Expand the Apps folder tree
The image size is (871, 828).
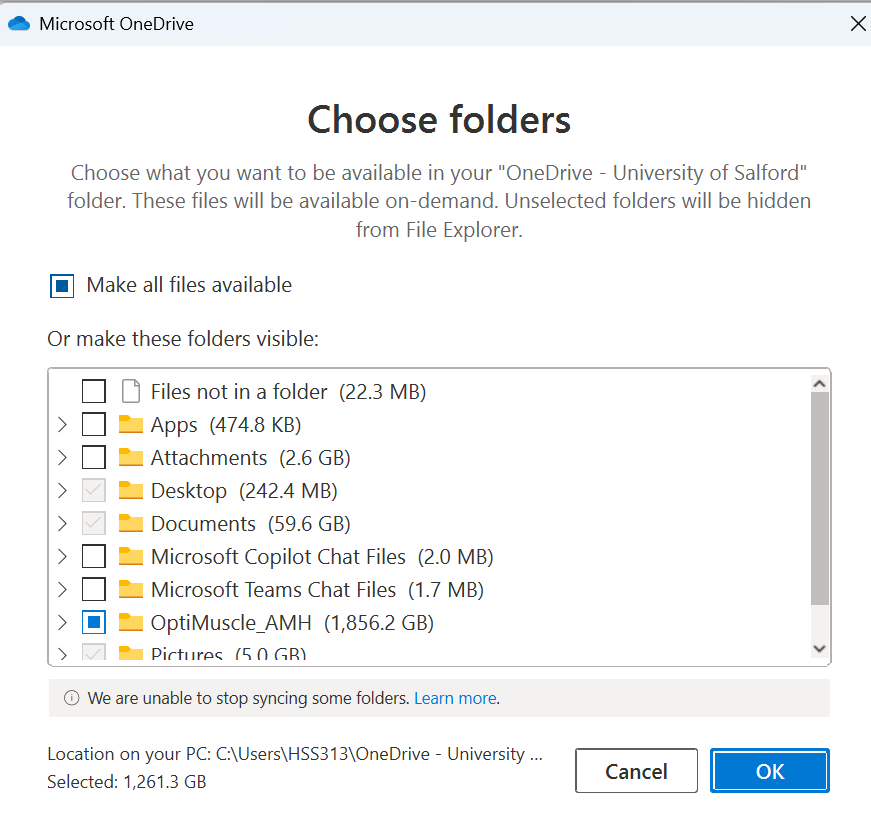(62, 425)
